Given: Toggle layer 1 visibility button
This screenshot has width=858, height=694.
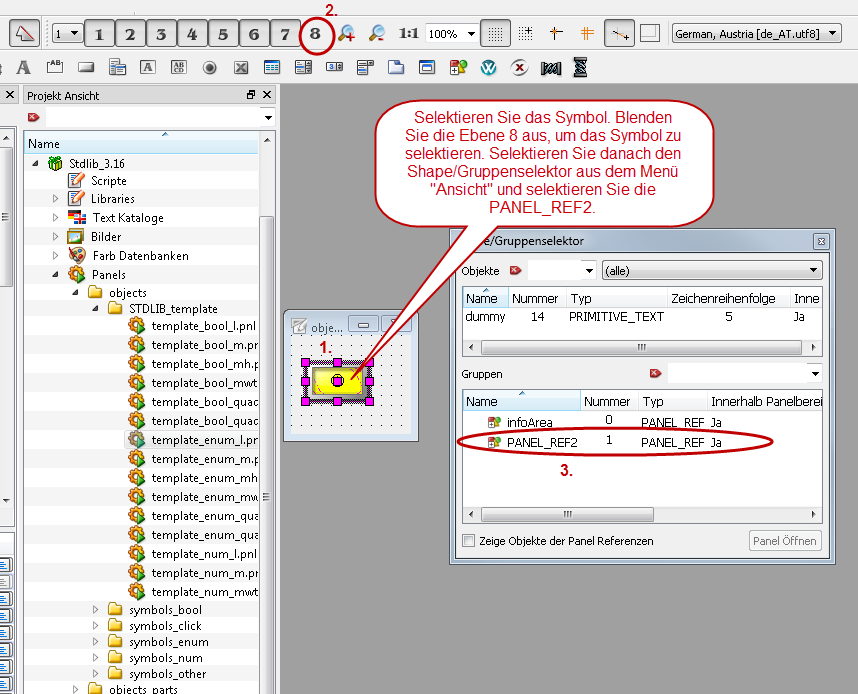Looking at the screenshot, I should (x=98, y=34).
